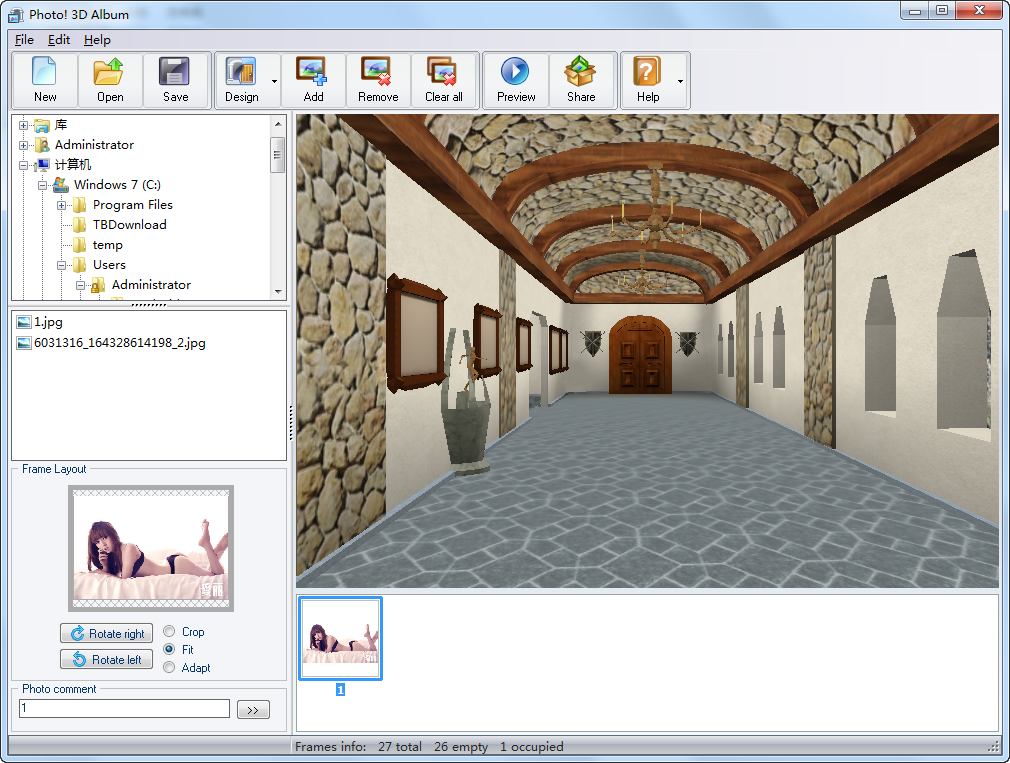Open the Edit menu
This screenshot has width=1010, height=763.
pyautogui.click(x=59, y=40)
